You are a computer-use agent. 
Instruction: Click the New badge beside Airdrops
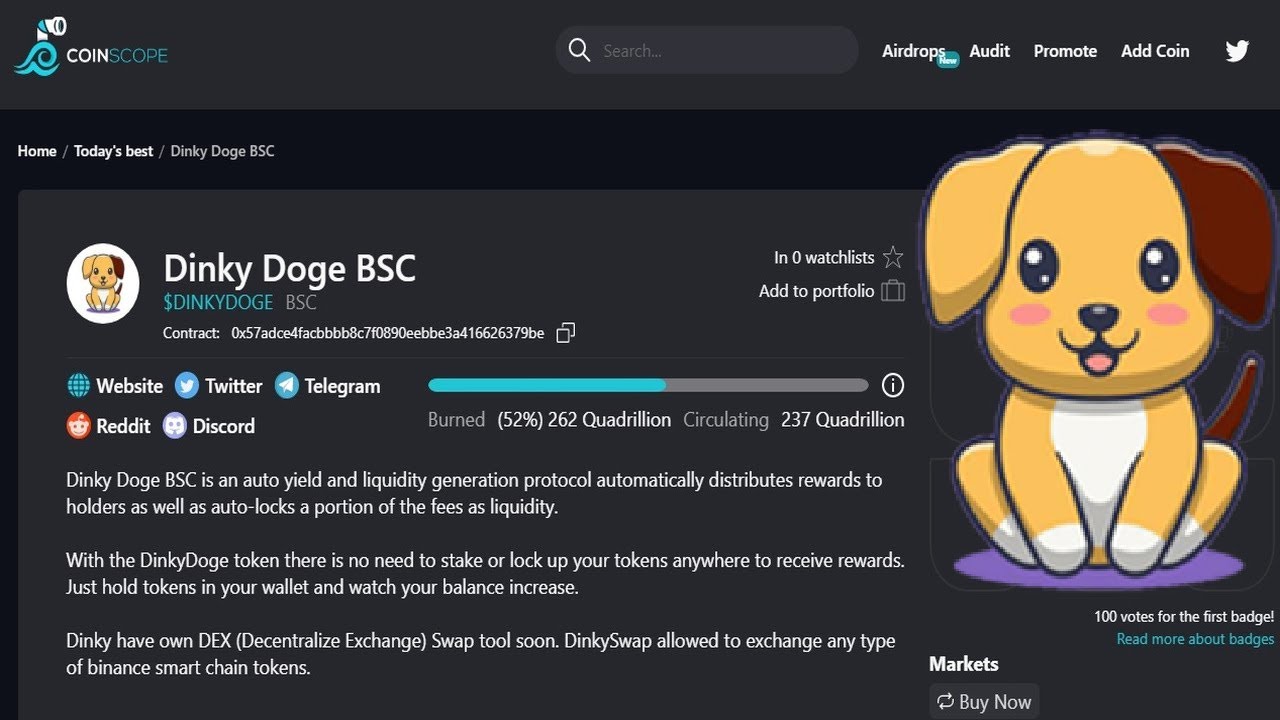[x=948, y=60]
